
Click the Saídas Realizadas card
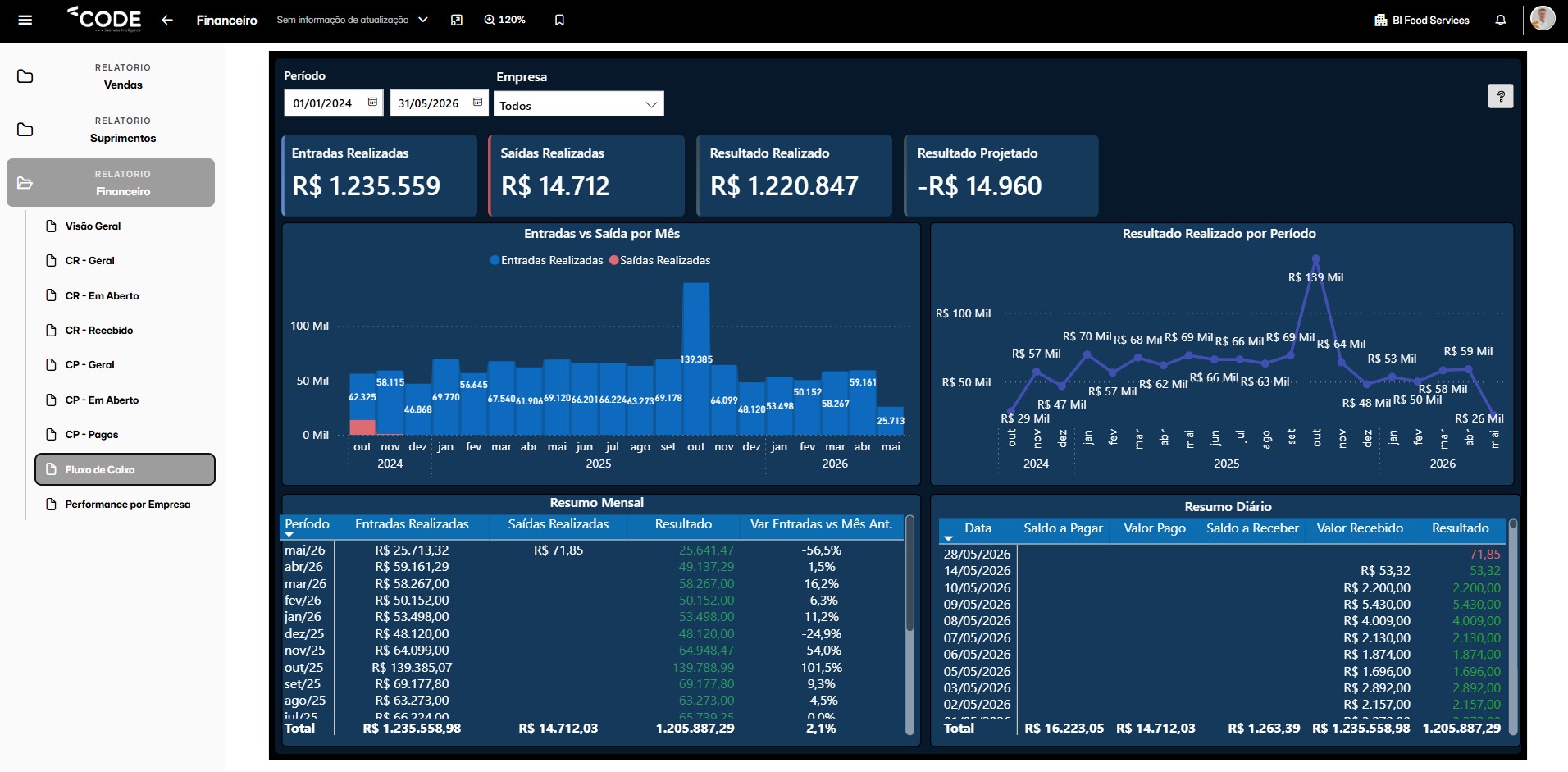pos(586,176)
